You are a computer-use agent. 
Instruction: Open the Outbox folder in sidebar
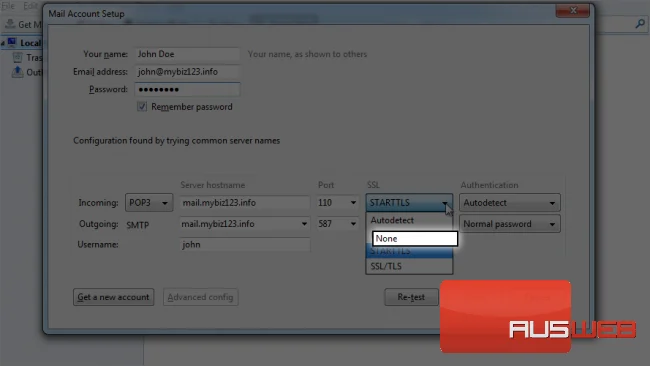coord(27,72)
